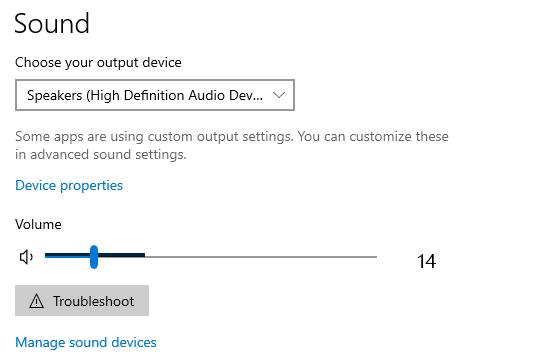Set volume to maximum at slider's right end

[375, 257]
